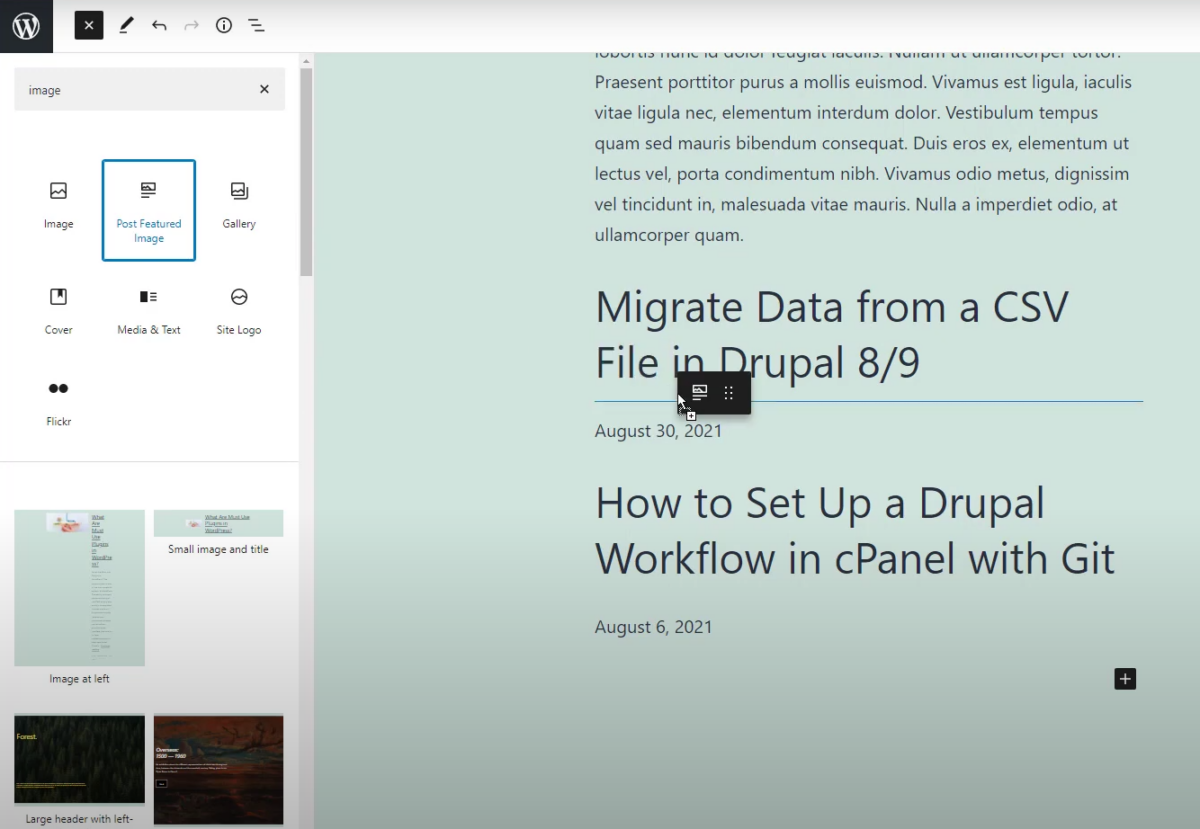Open 'How to Set Up a Drupal Workflow' title
The height and width of the screenshot is (829, 1200).
tap(855, 531)
